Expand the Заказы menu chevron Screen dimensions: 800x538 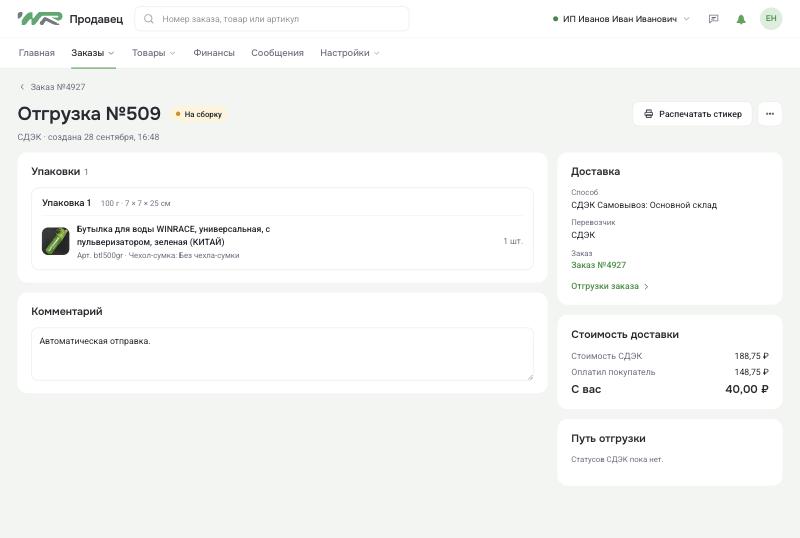111,53
